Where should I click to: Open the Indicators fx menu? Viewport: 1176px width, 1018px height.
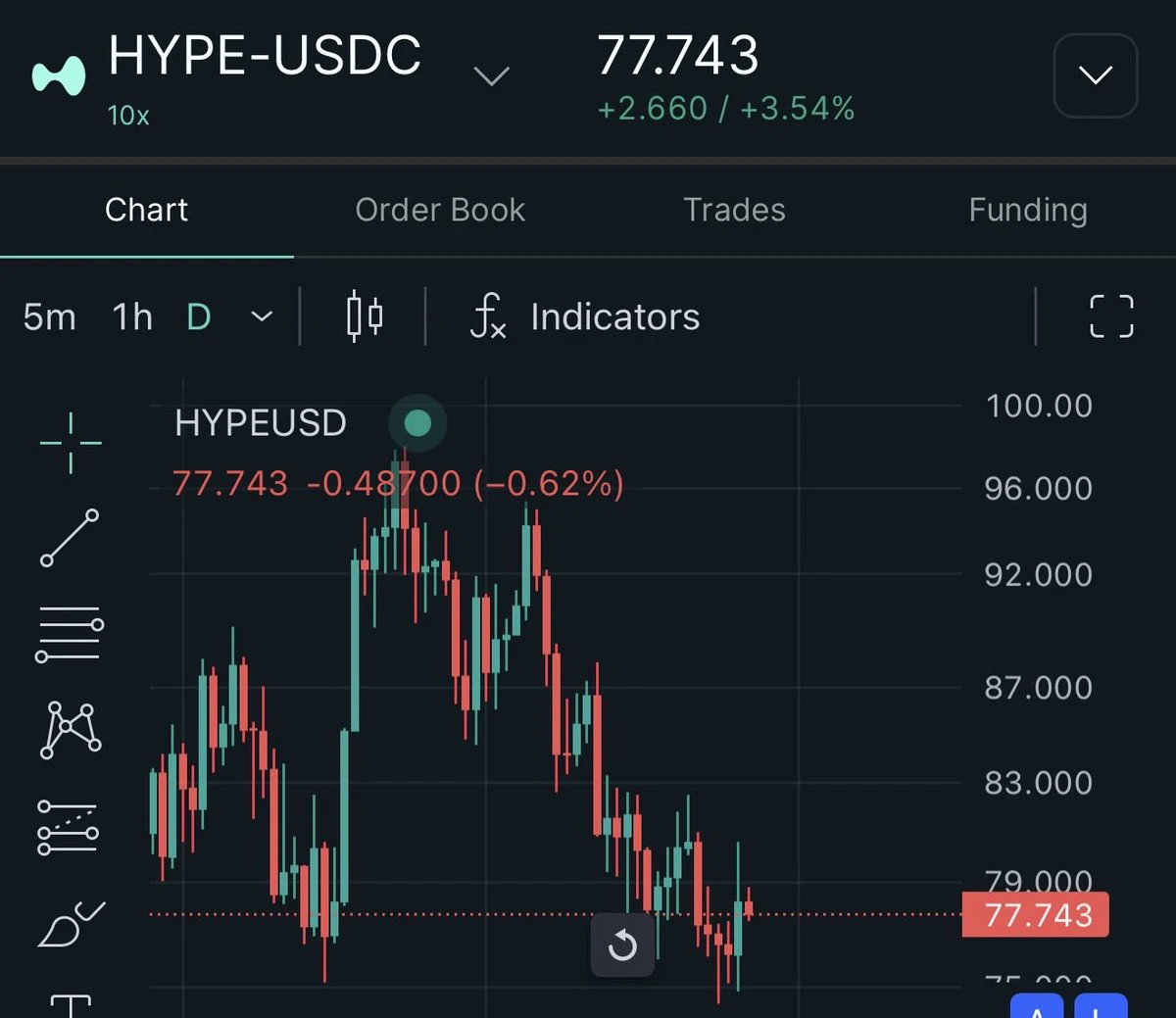[585, 316]
